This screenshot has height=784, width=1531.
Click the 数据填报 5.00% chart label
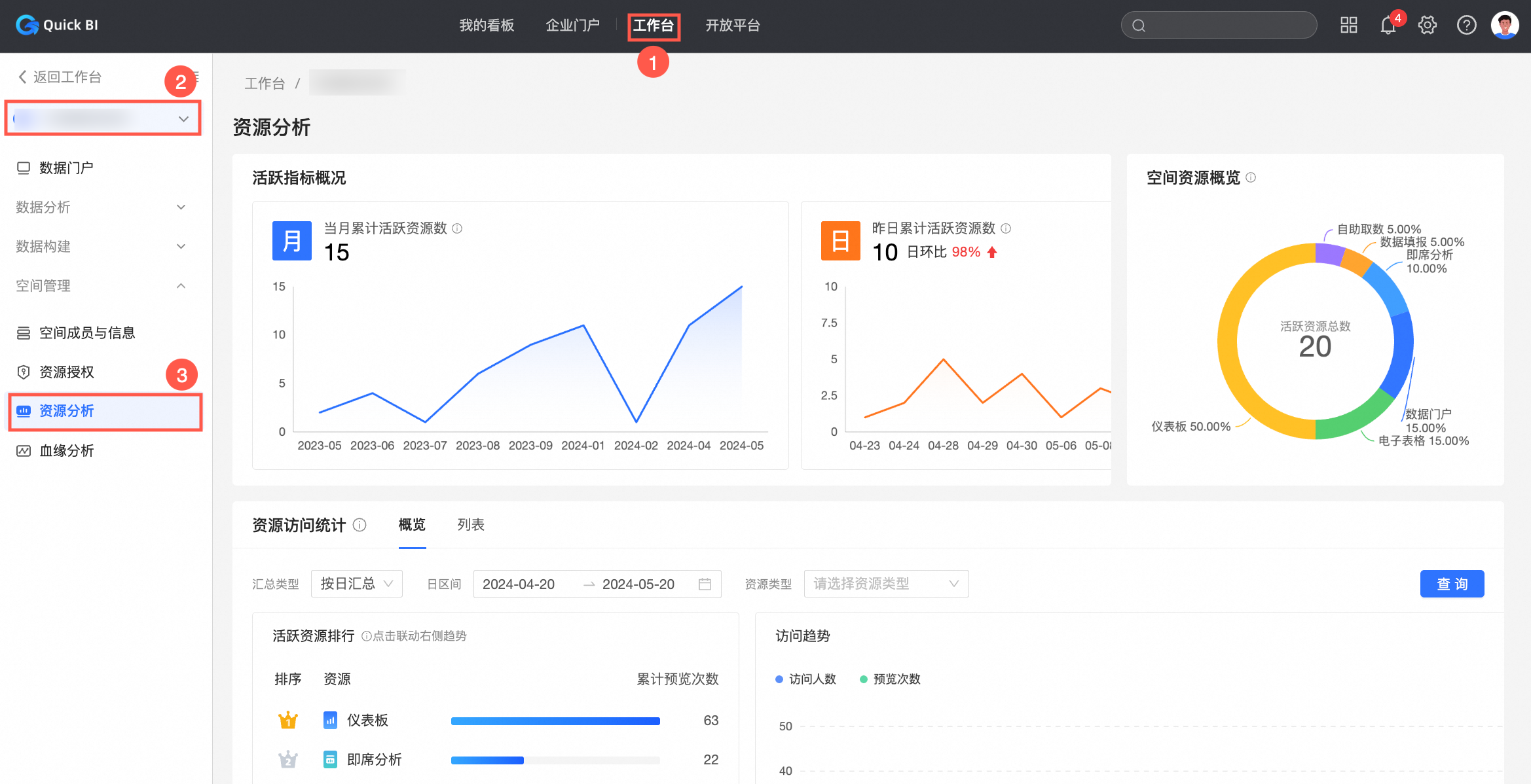[1422, 242]
